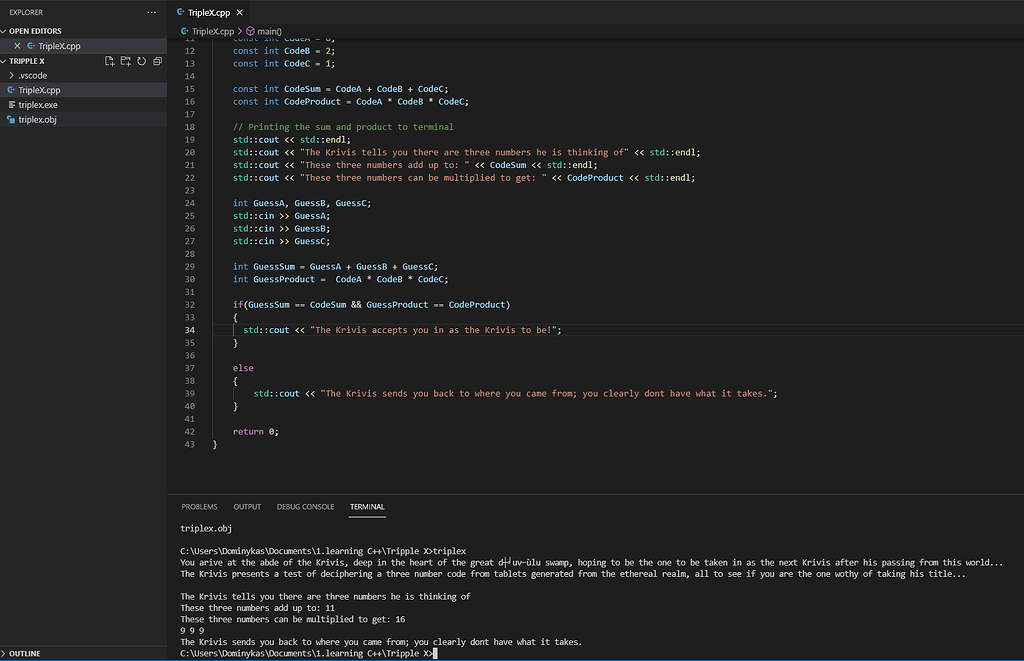The height and width of the screenshot is (661, 1024).
Task: Click the terminal command prompt line
Action: pos(307,653)
